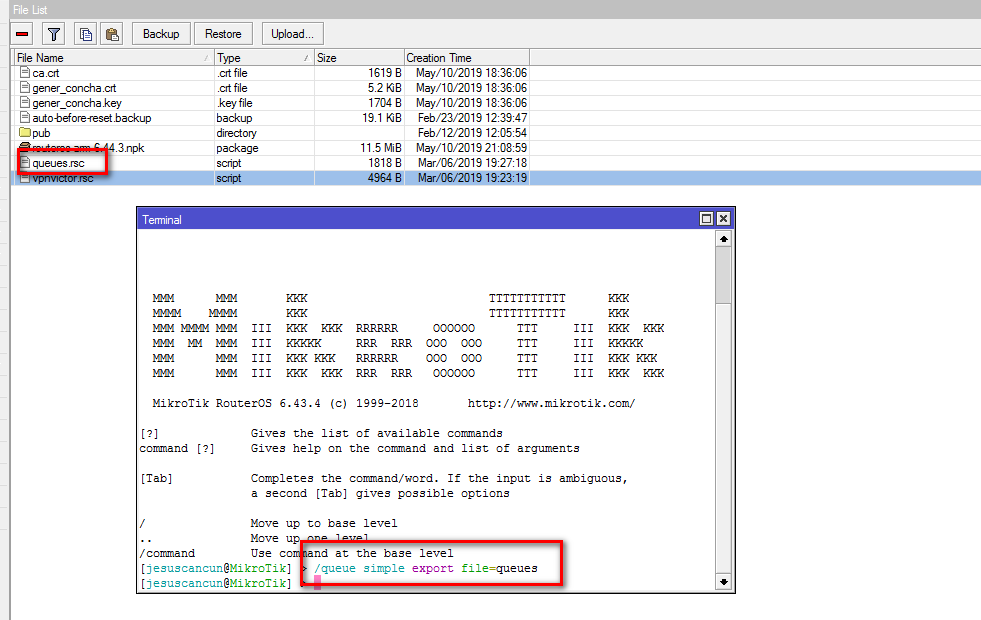Click the red remove file button

coord(23,34)
